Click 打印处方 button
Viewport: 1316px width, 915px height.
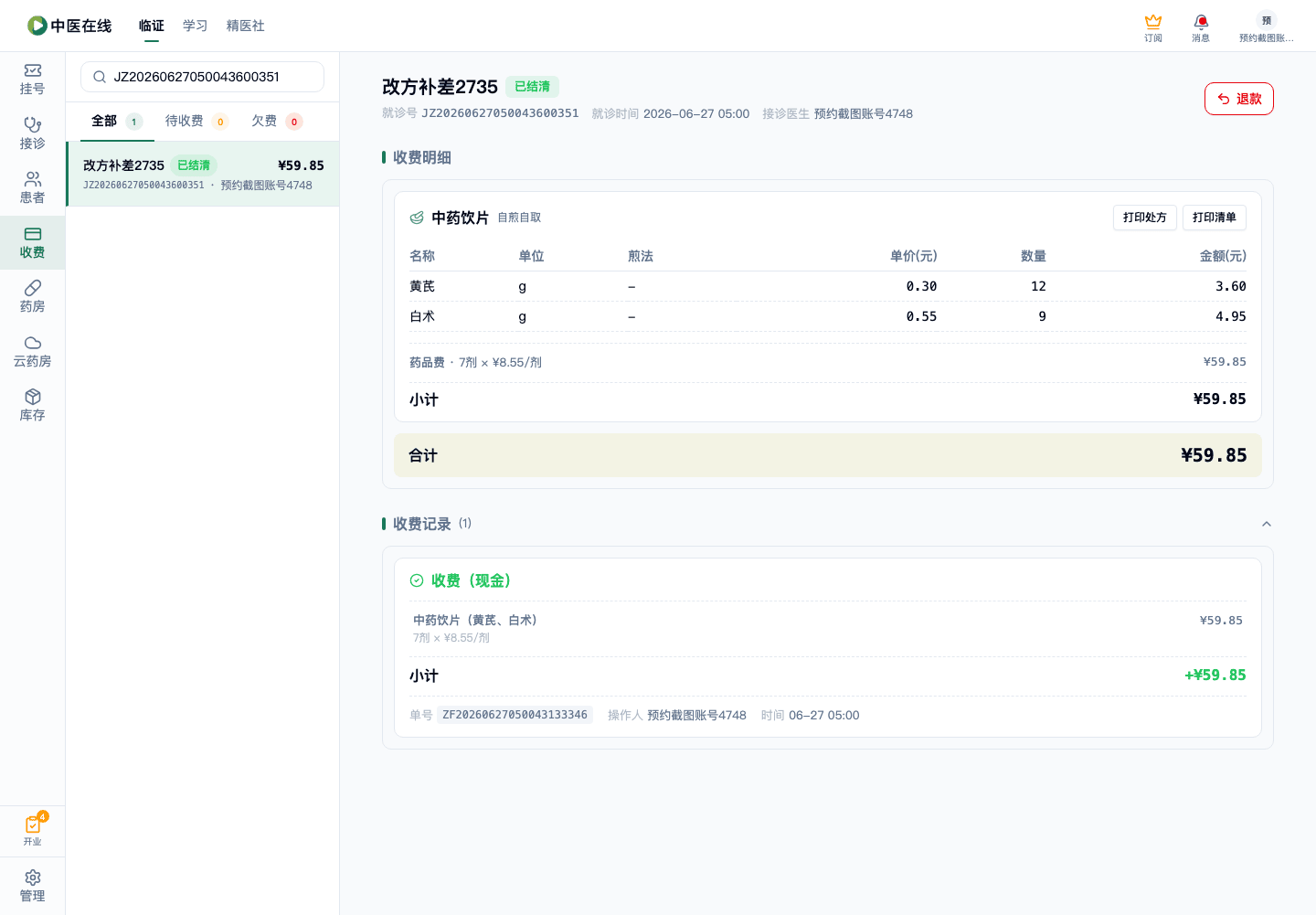(1145, 218)
